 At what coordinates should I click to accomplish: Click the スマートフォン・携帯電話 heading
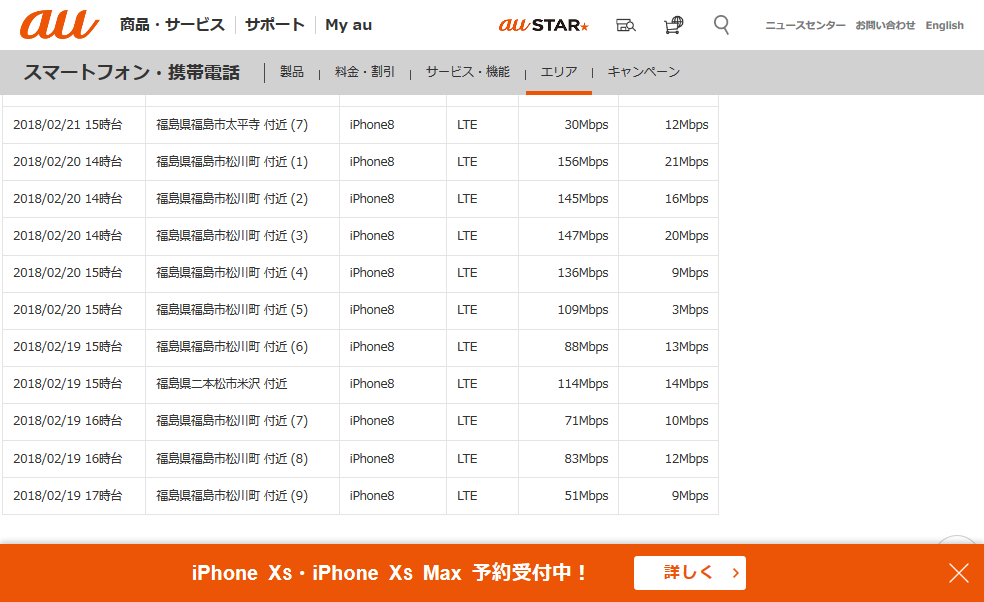pos(132,72)
